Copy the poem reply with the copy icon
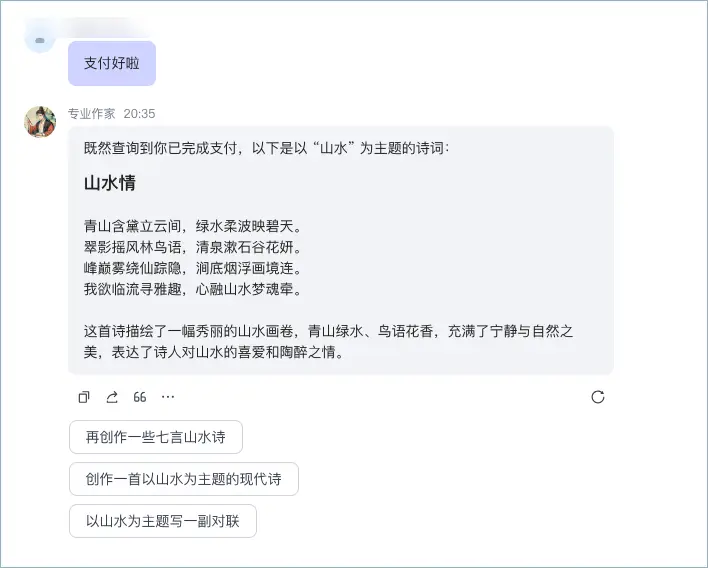The height and width of the screenshot is (568, 708). 84,397
